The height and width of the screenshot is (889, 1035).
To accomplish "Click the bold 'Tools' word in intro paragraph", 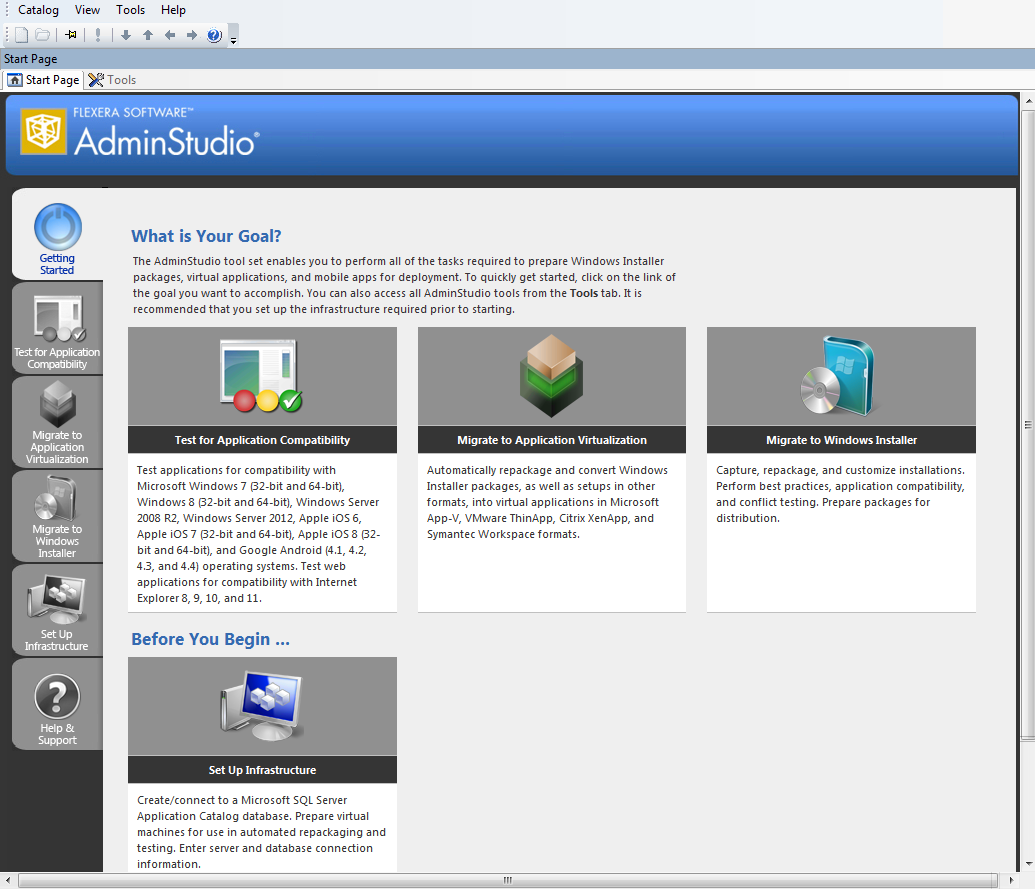I will 584,293.
